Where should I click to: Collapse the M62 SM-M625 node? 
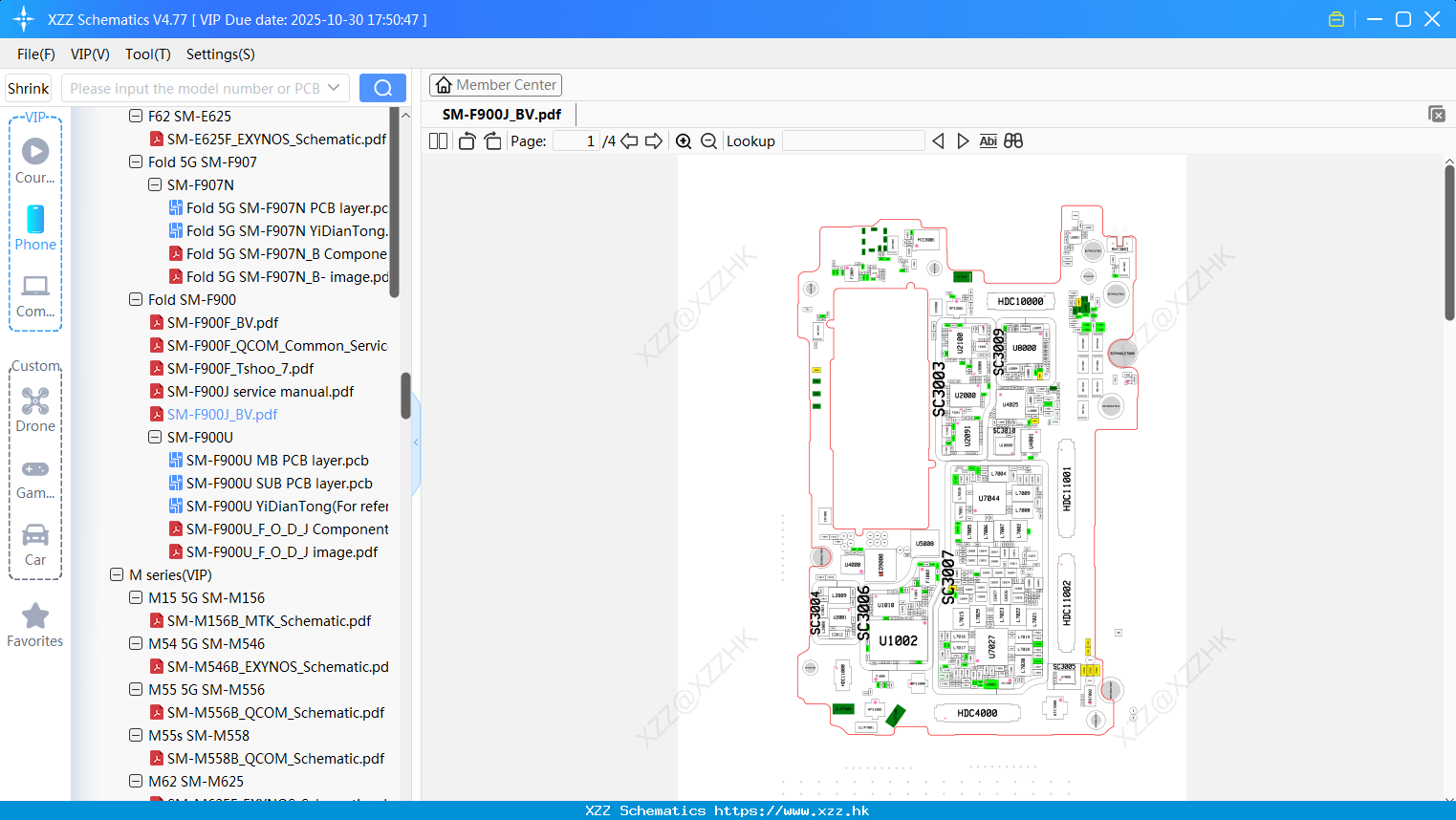click(x=136, y=781)
